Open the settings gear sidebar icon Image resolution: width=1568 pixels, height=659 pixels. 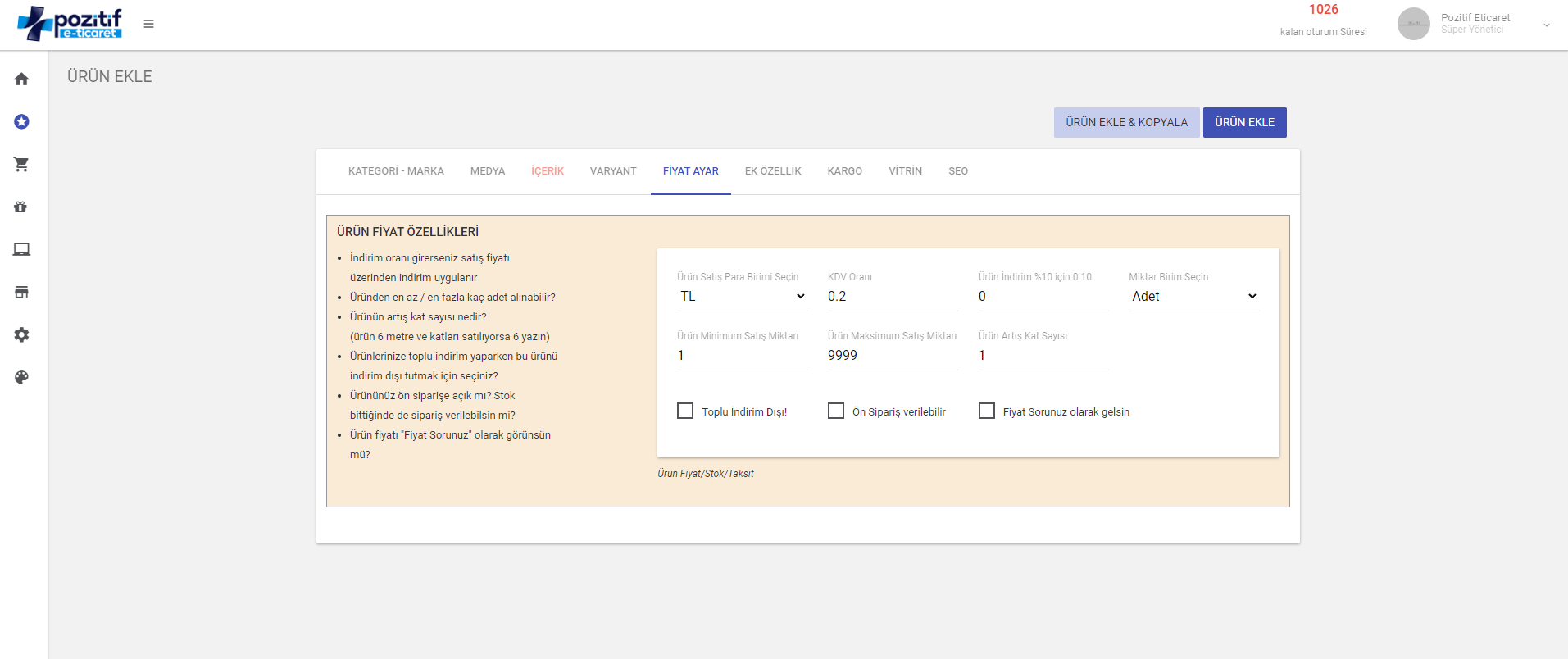[21, 334]
